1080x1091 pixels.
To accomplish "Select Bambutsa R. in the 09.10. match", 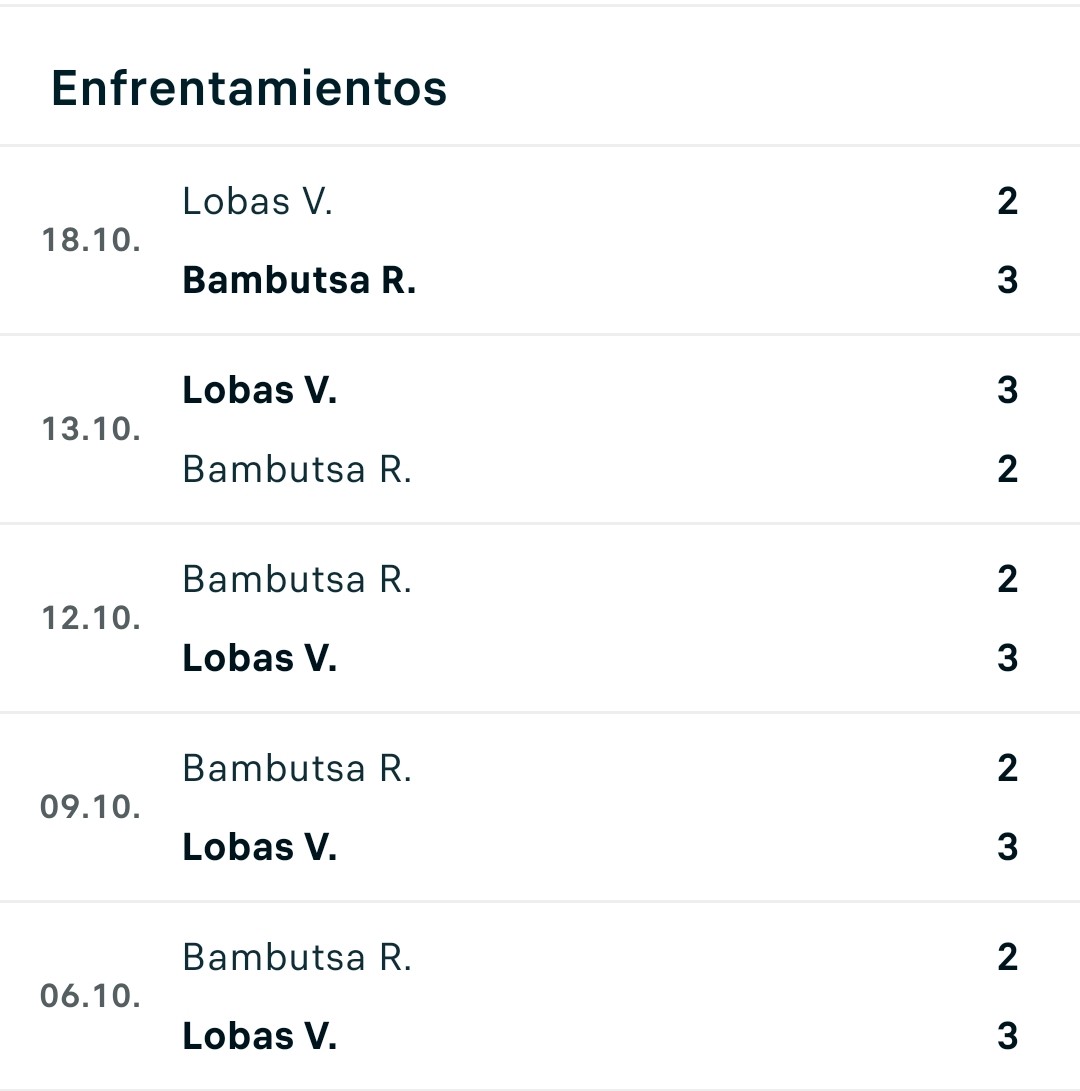I will click(x=297, y=769).
